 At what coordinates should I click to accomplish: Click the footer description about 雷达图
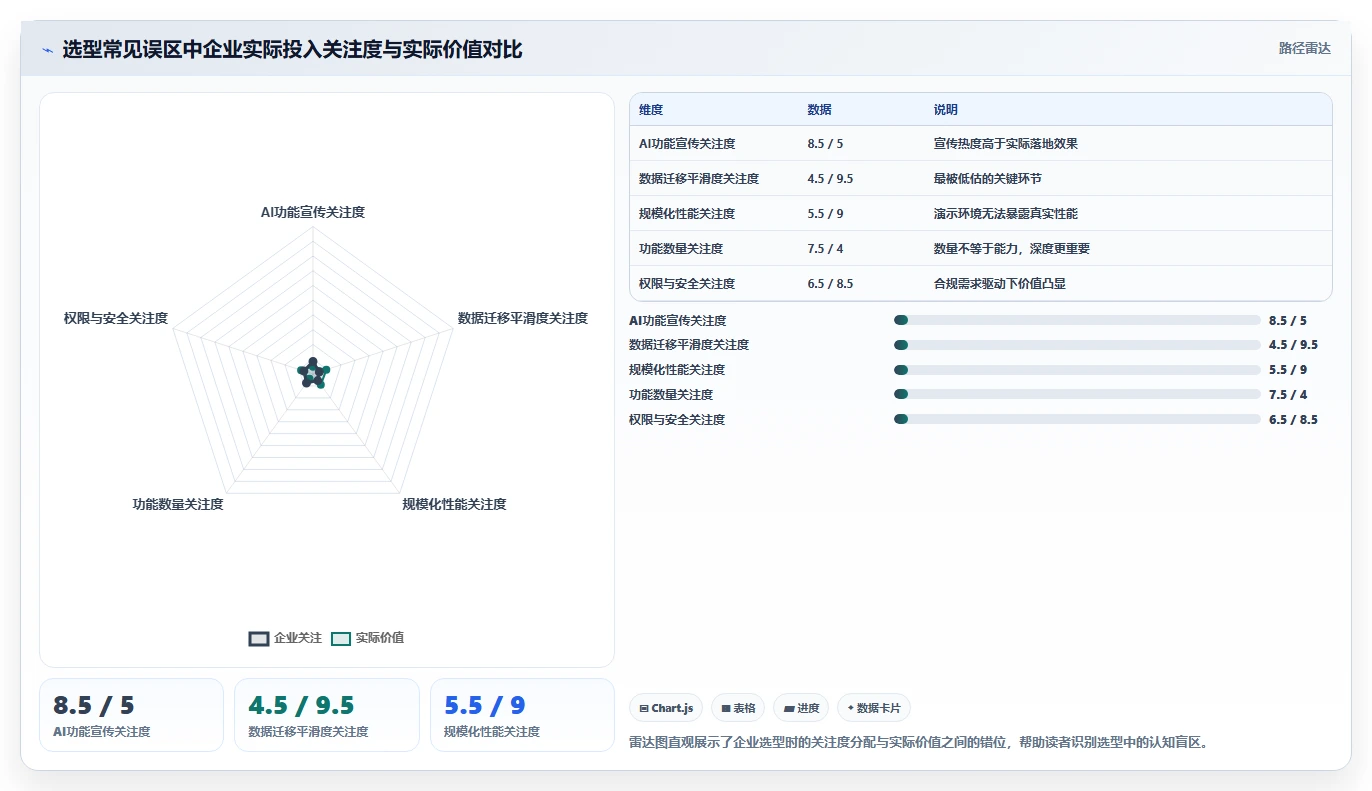click(918, 742)
